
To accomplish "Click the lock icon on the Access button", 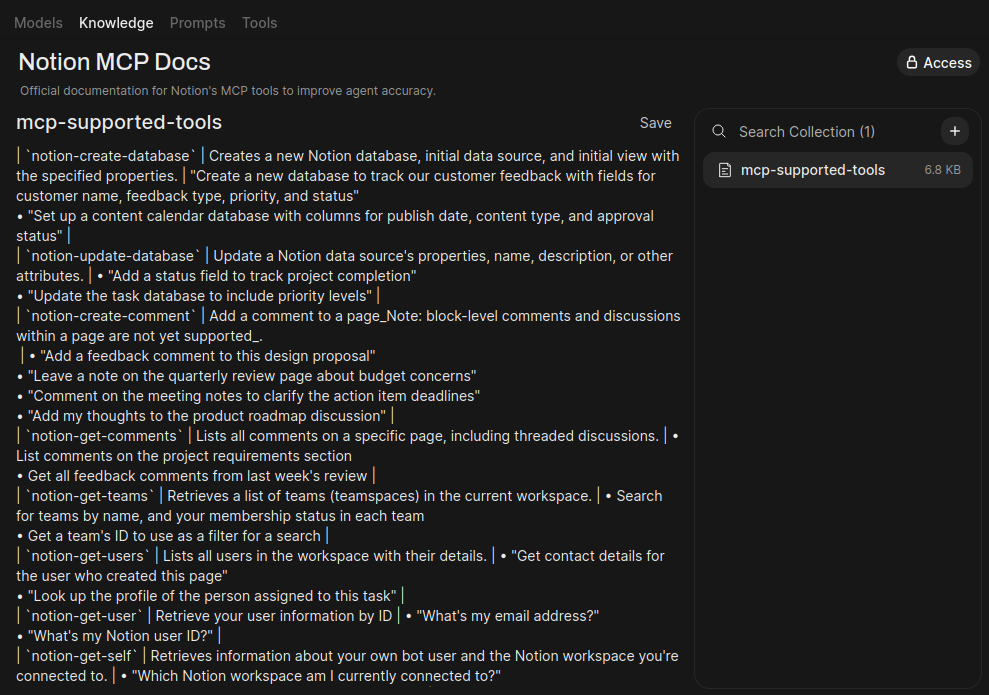I will 912,62.
